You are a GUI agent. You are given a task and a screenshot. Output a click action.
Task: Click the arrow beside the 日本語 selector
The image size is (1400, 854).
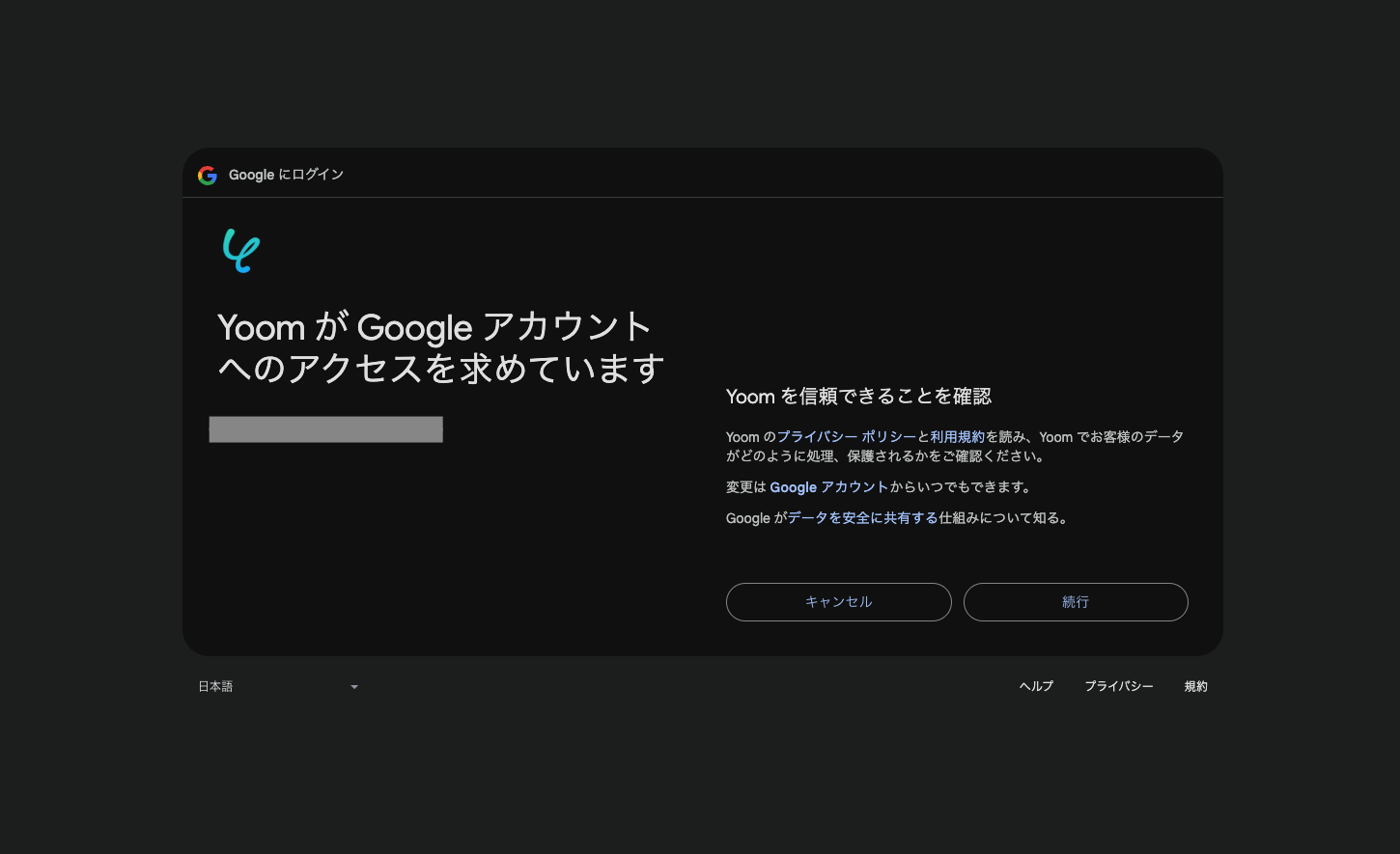click(x=354, y=687)
